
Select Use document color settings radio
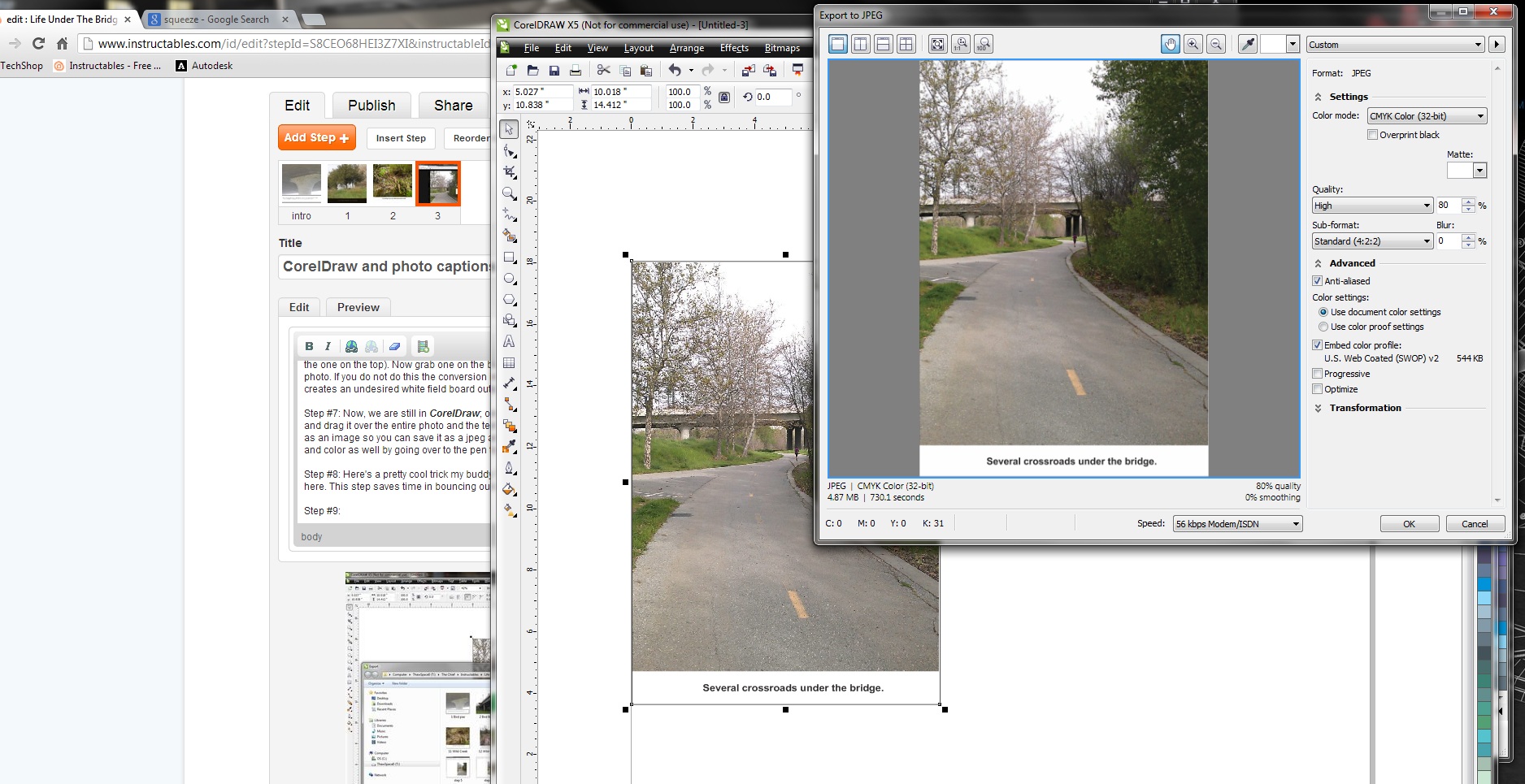pos(1323,312)
